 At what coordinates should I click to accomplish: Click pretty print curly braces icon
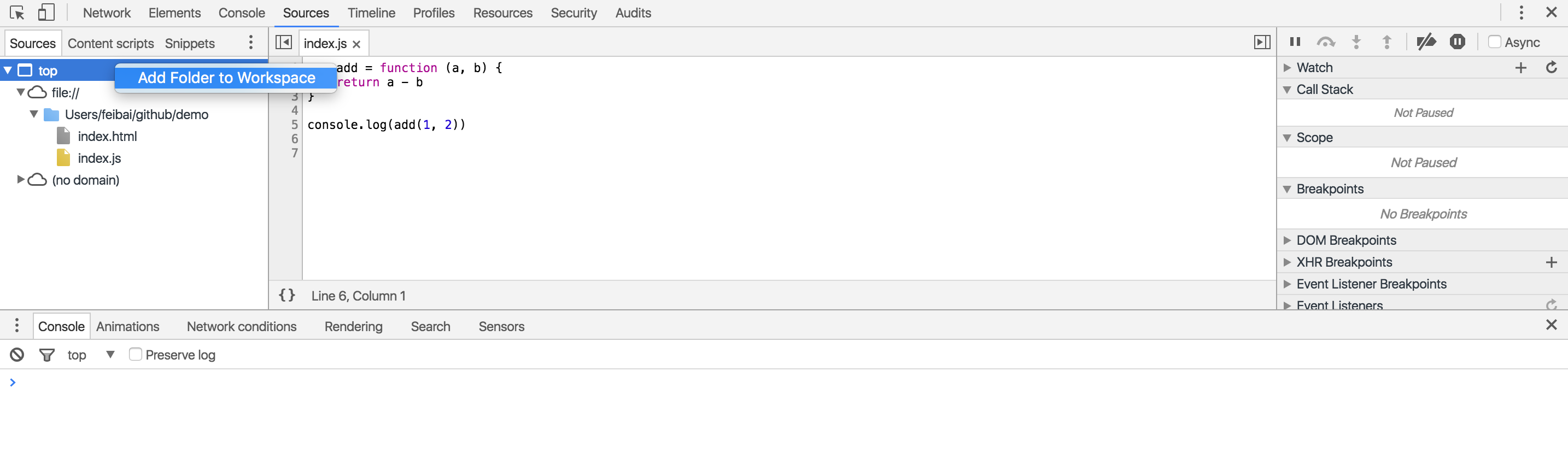coord(286,296)
